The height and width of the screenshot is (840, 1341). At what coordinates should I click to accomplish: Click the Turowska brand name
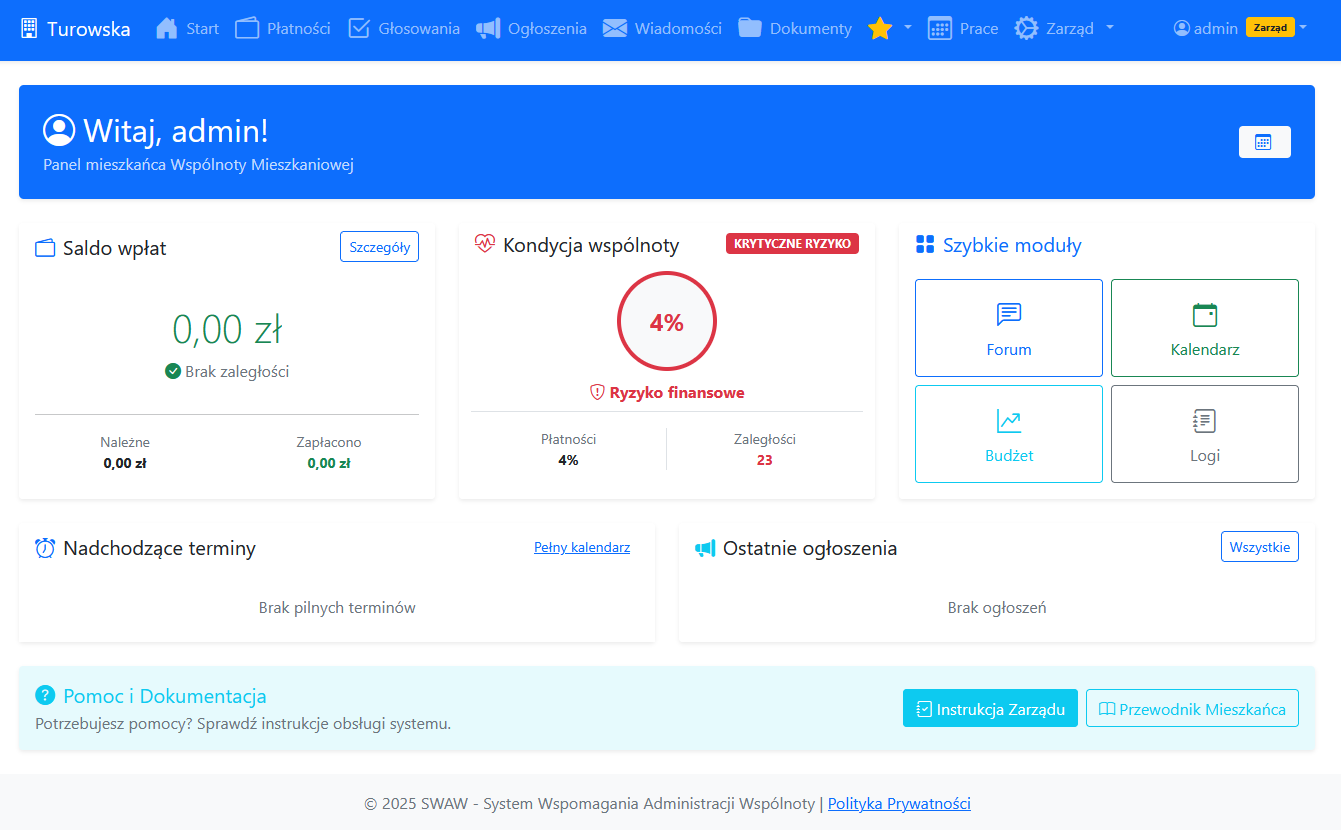(89, 28)
